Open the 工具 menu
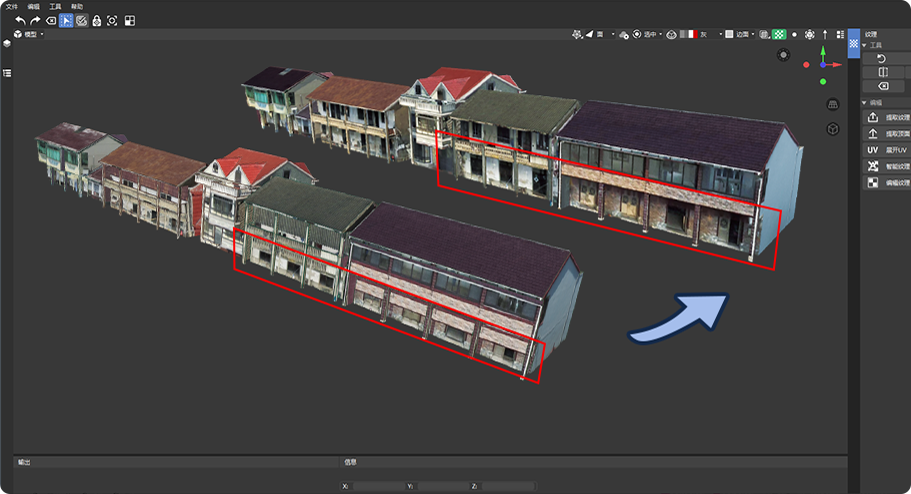Image resolution: width=911 pixels, height=494 pixels. coord(55,6)
